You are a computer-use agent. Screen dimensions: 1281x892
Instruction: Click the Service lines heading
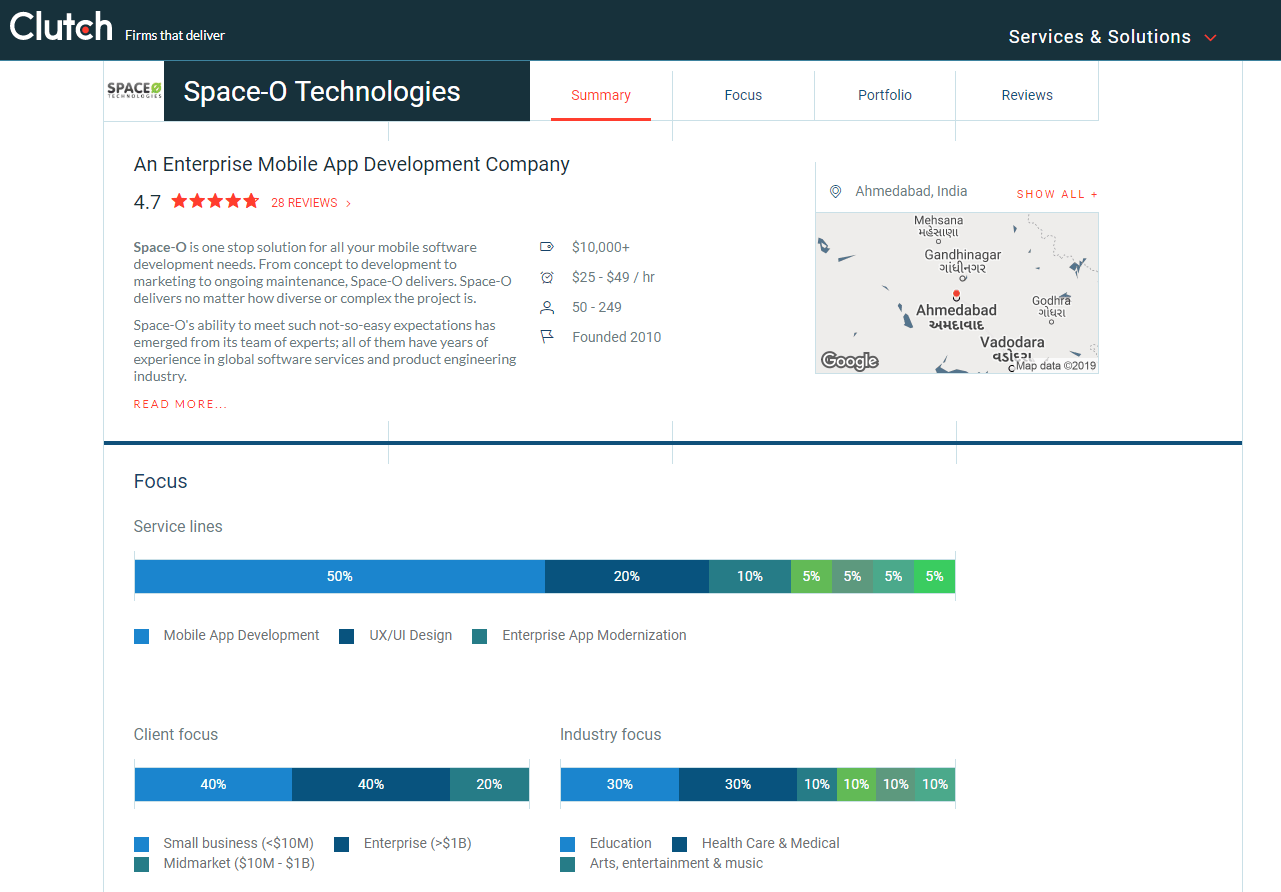pos(178,526)
